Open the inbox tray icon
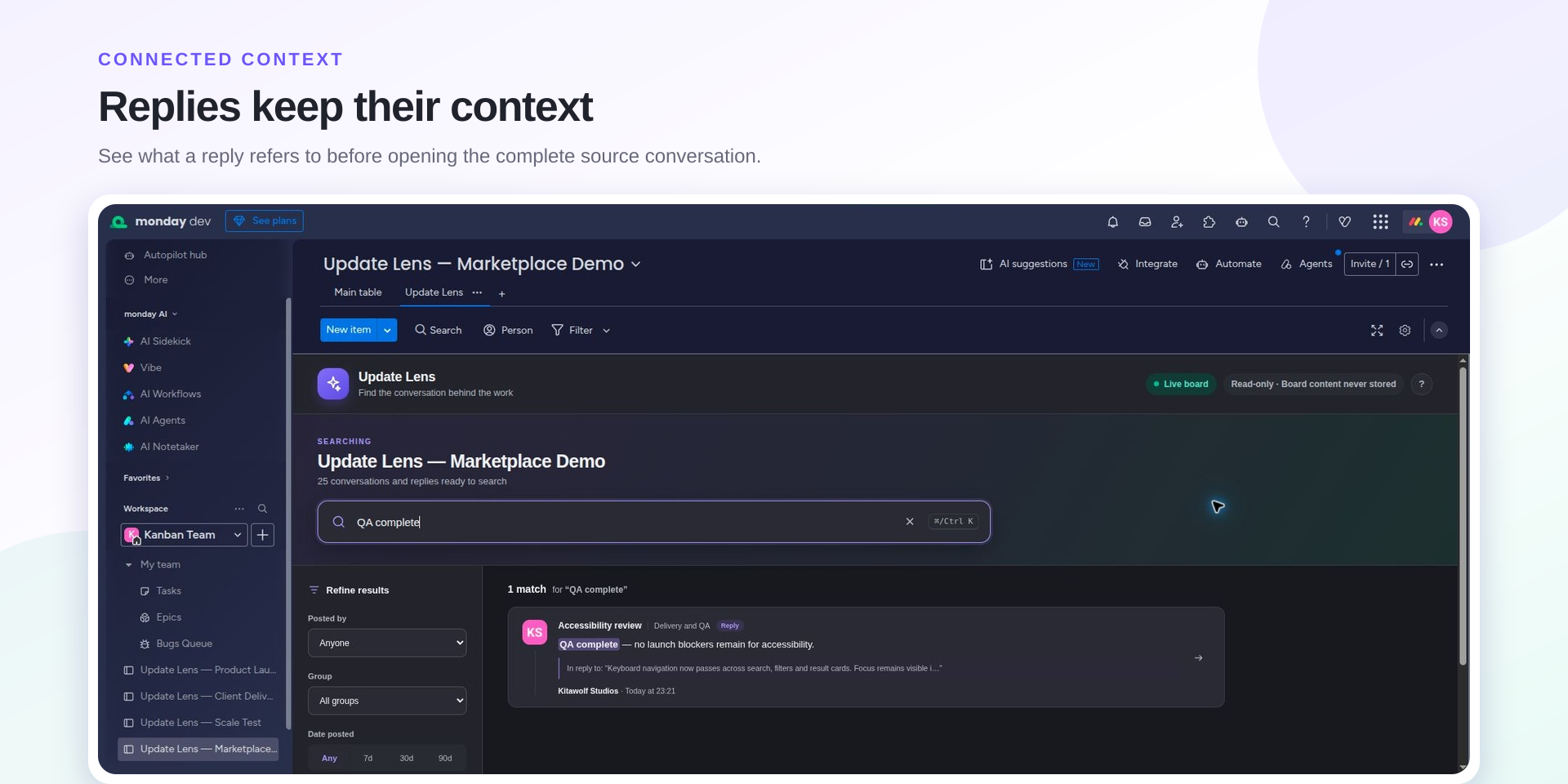The image size is (1568, 784). 1145,222
